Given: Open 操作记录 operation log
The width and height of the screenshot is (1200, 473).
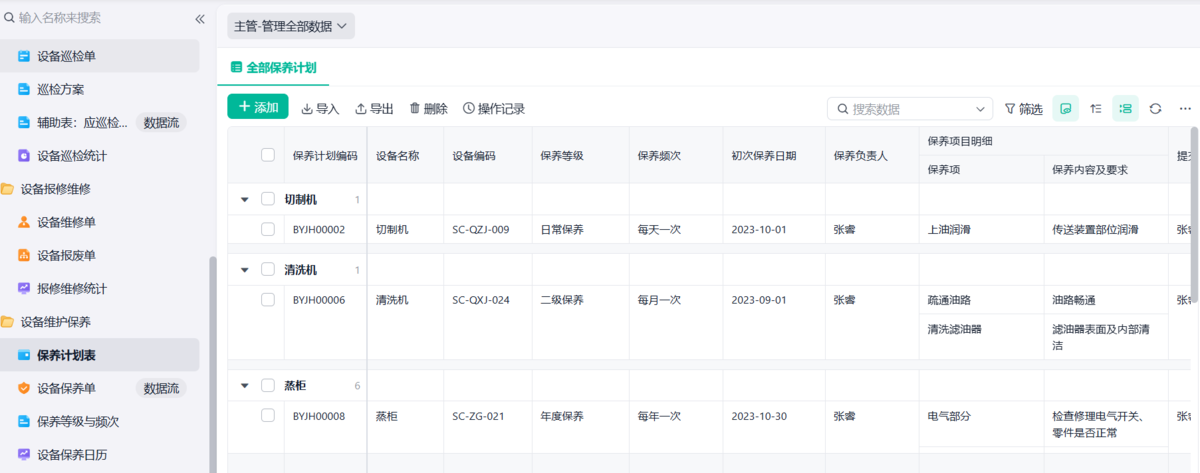Looking at the screenshot, I should (x=493, y=108).
